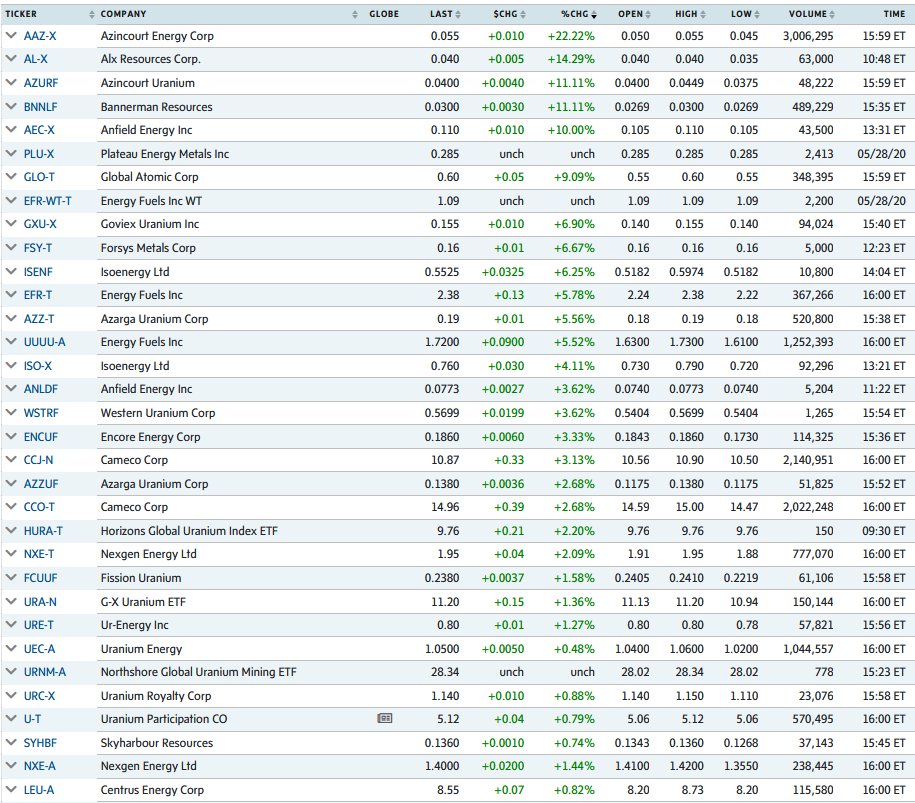Viewport: 915px width, 803px height.
Task: Select company name G-X Uranium ETF
Action: pos(143,602)
